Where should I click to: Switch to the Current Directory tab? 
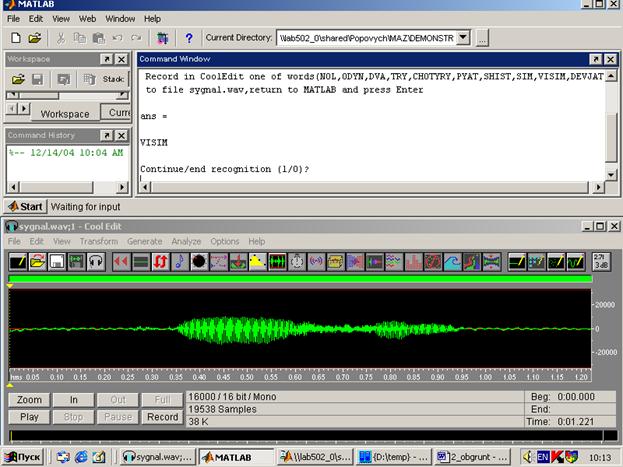tap(116, 112)
